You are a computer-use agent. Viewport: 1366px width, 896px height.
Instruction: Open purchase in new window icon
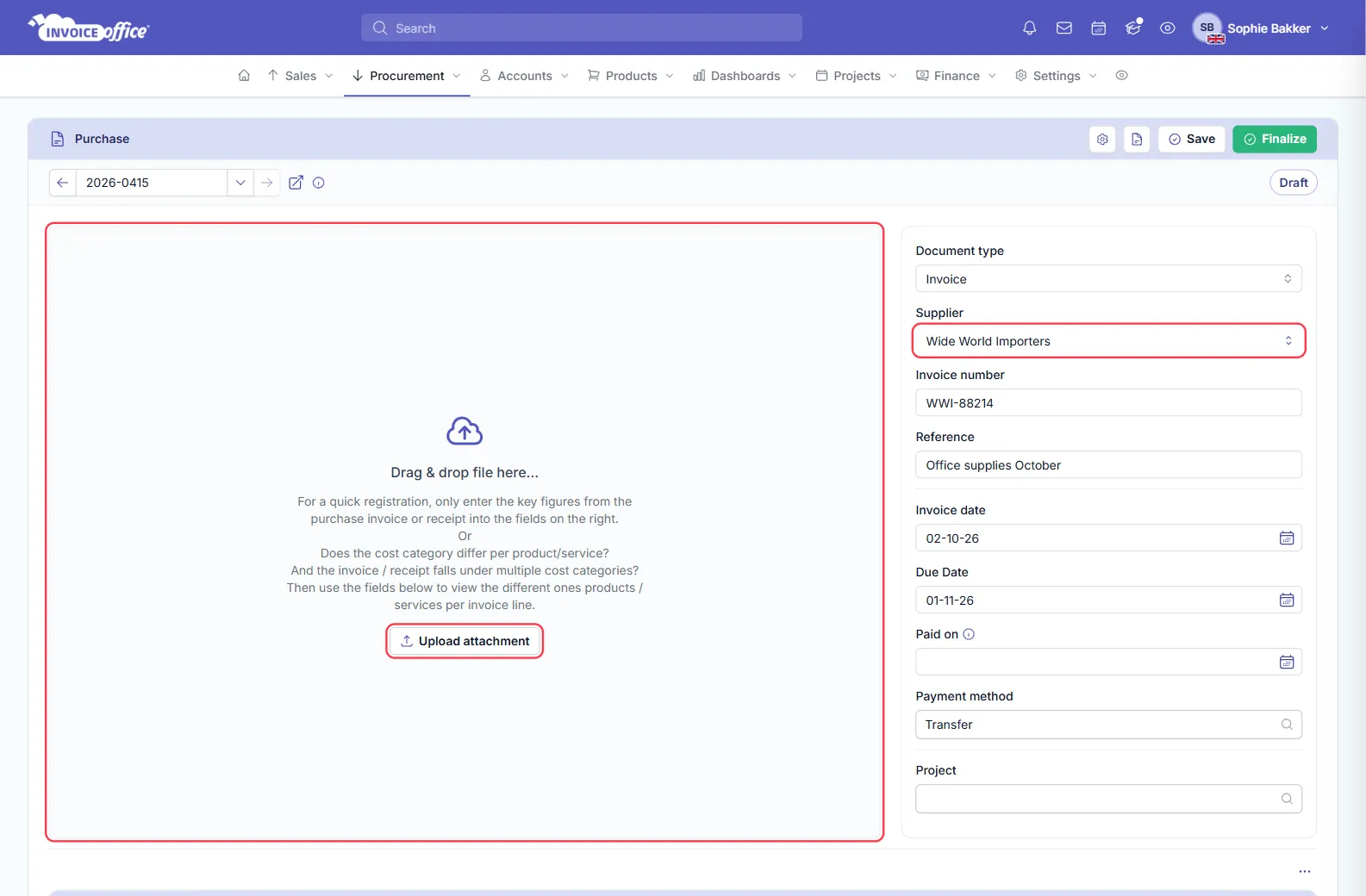click(296, 183)
